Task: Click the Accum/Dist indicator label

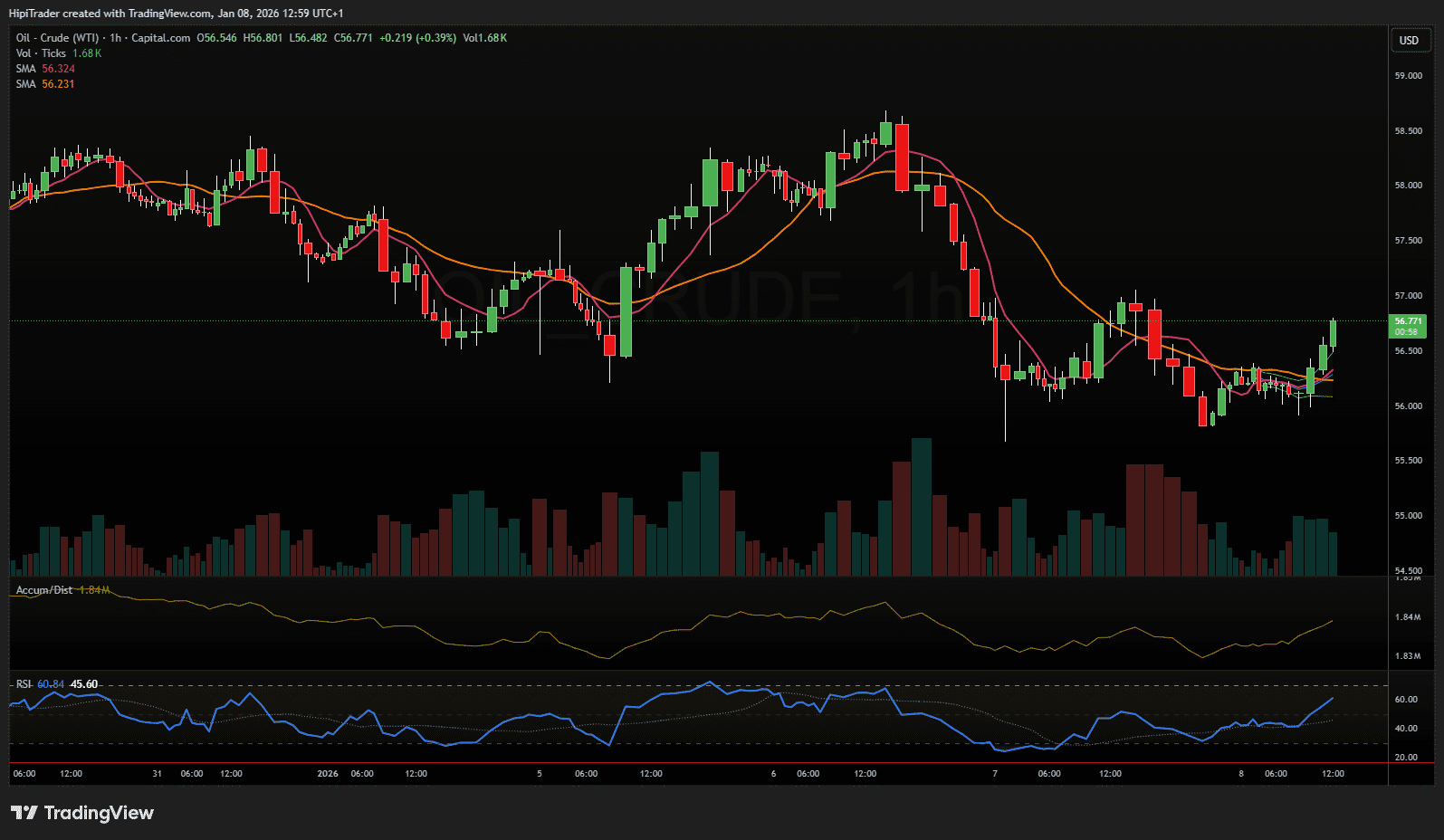Action: (x=44, y=590)
